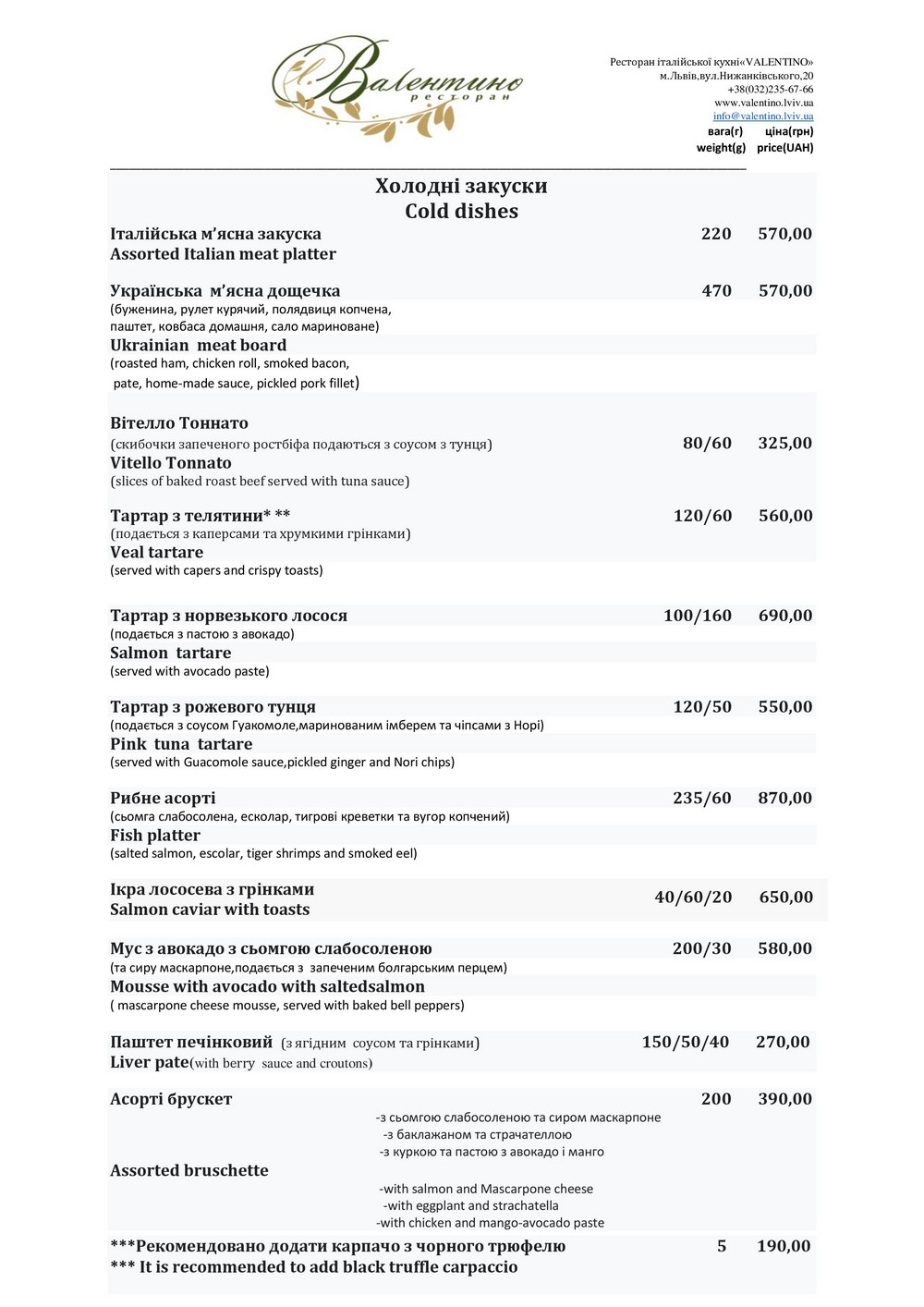Screen dimensions: 924x1307
Task: Select the restaurant phone number text
Action: click(x=770, y=89)
